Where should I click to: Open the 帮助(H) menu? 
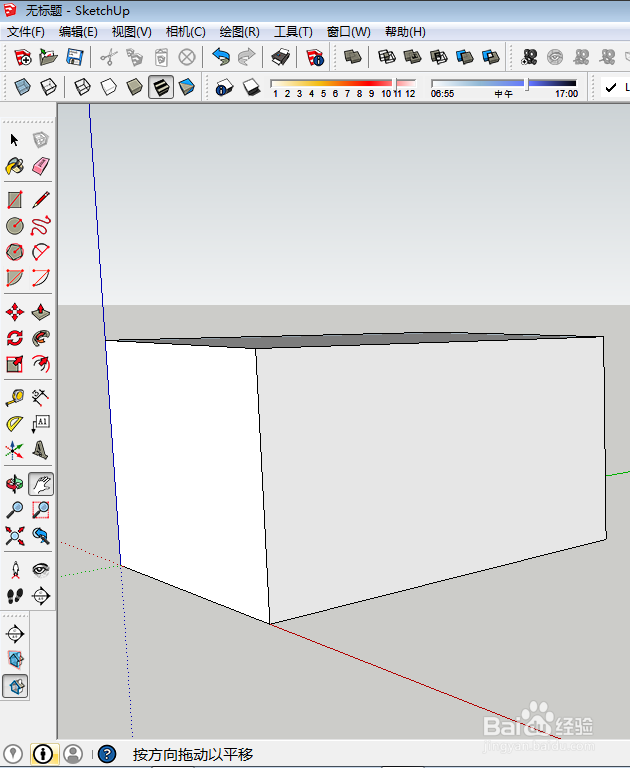click(x=405, y=32)
